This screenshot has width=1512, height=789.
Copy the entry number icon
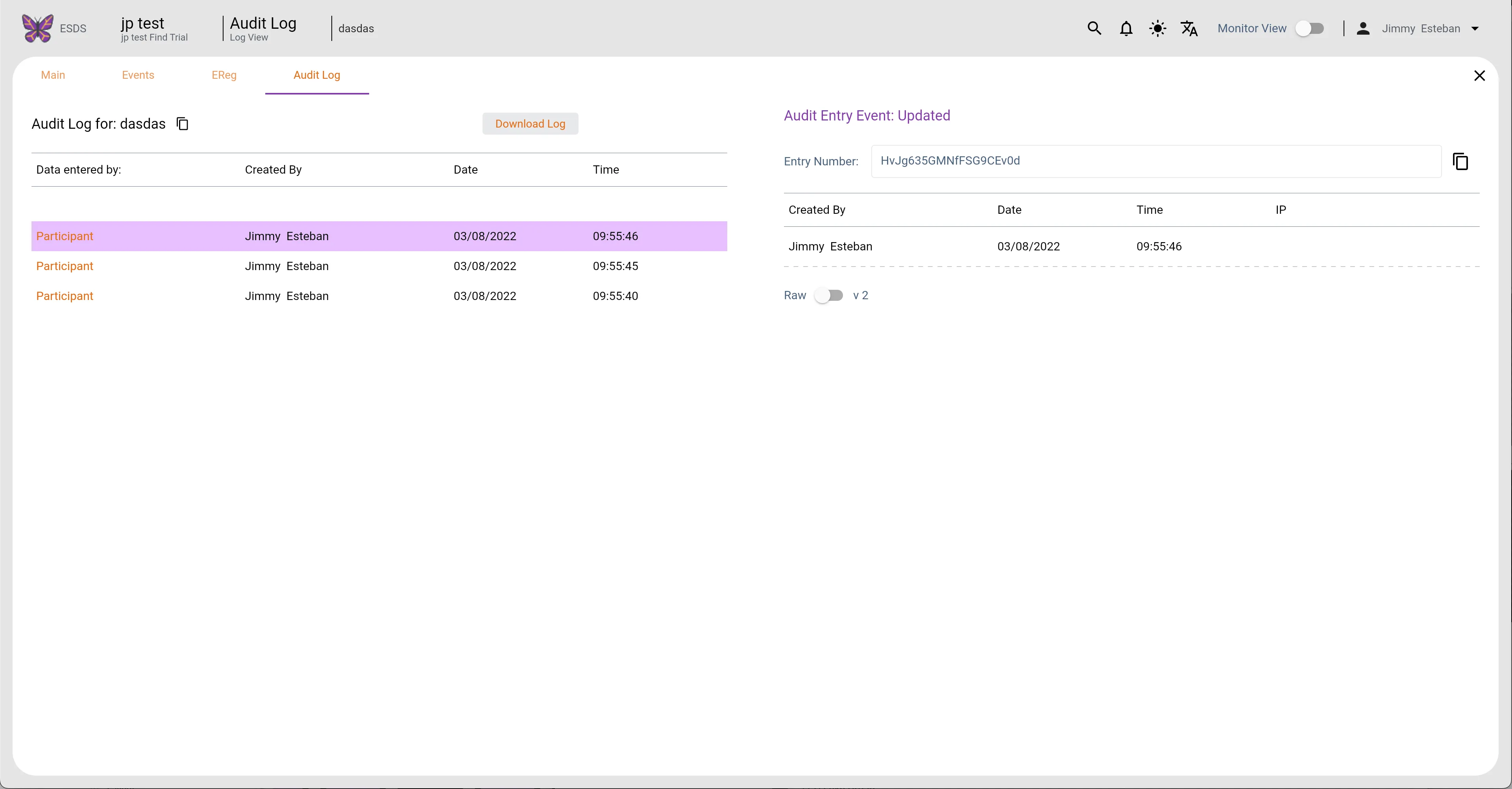(x=1460, y=161)
